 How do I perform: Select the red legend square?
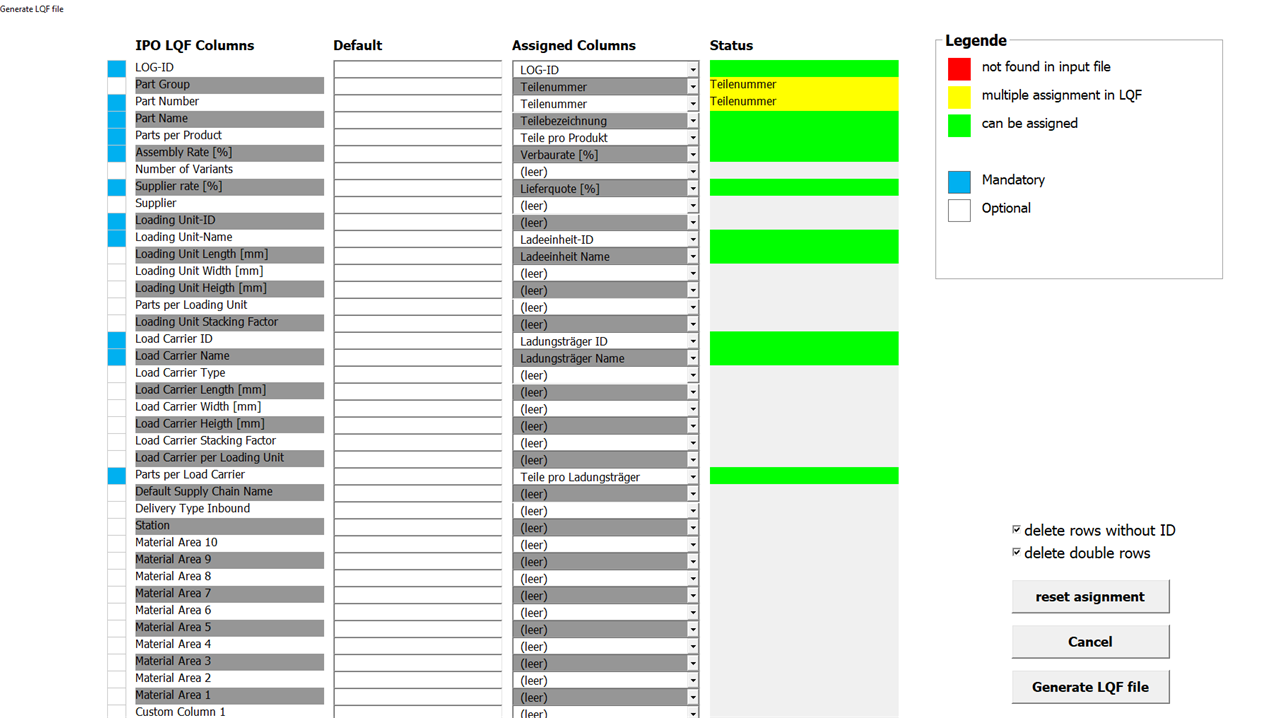pyautogui.click(x=959, y=68)
